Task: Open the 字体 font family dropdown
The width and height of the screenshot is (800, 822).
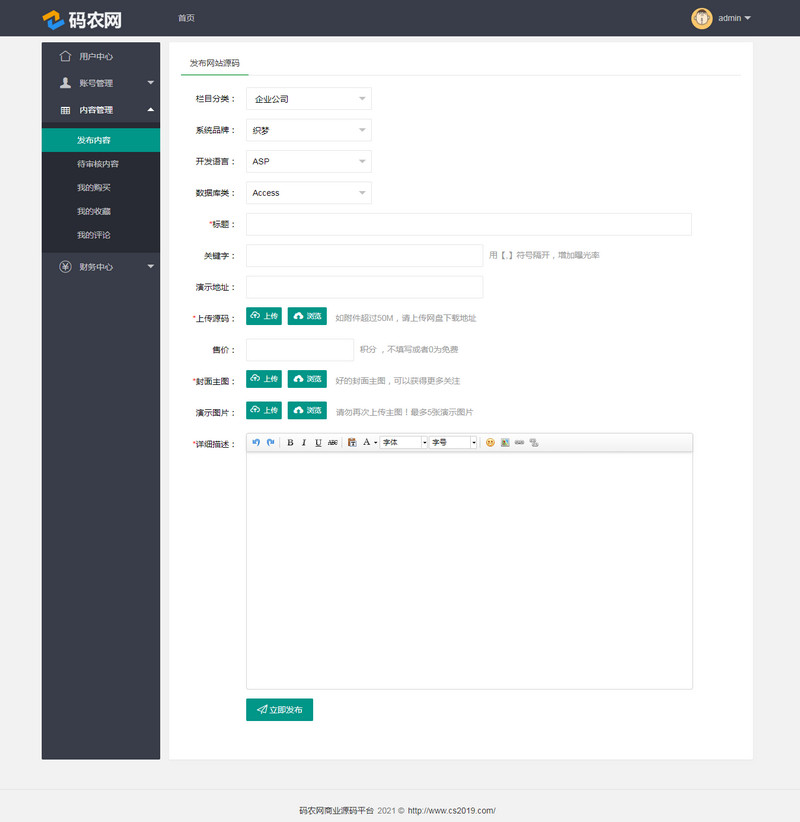Action: [404, 442]
